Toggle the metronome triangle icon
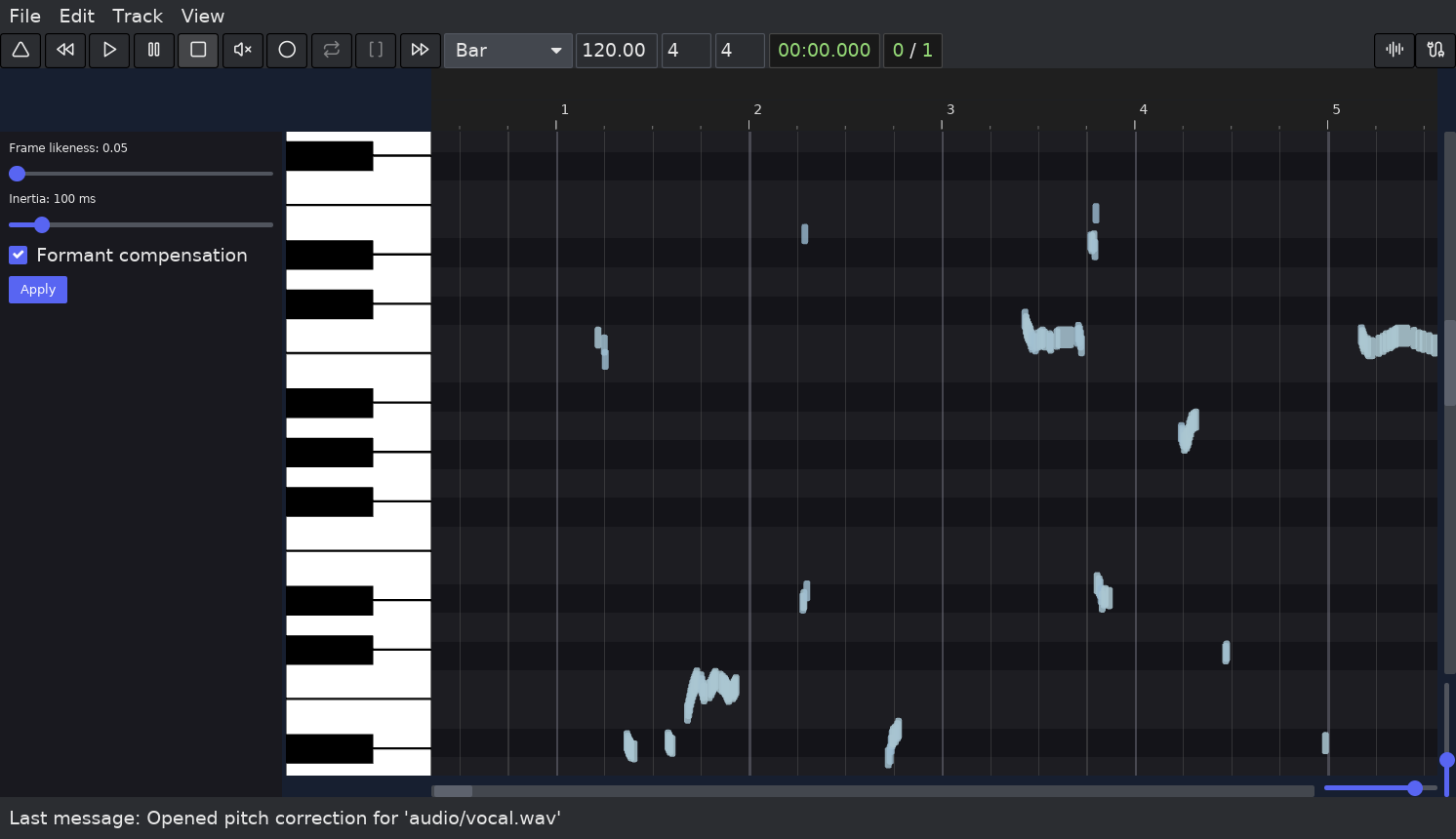This screenshot has height=839, width=1456. tap(21, 50)
